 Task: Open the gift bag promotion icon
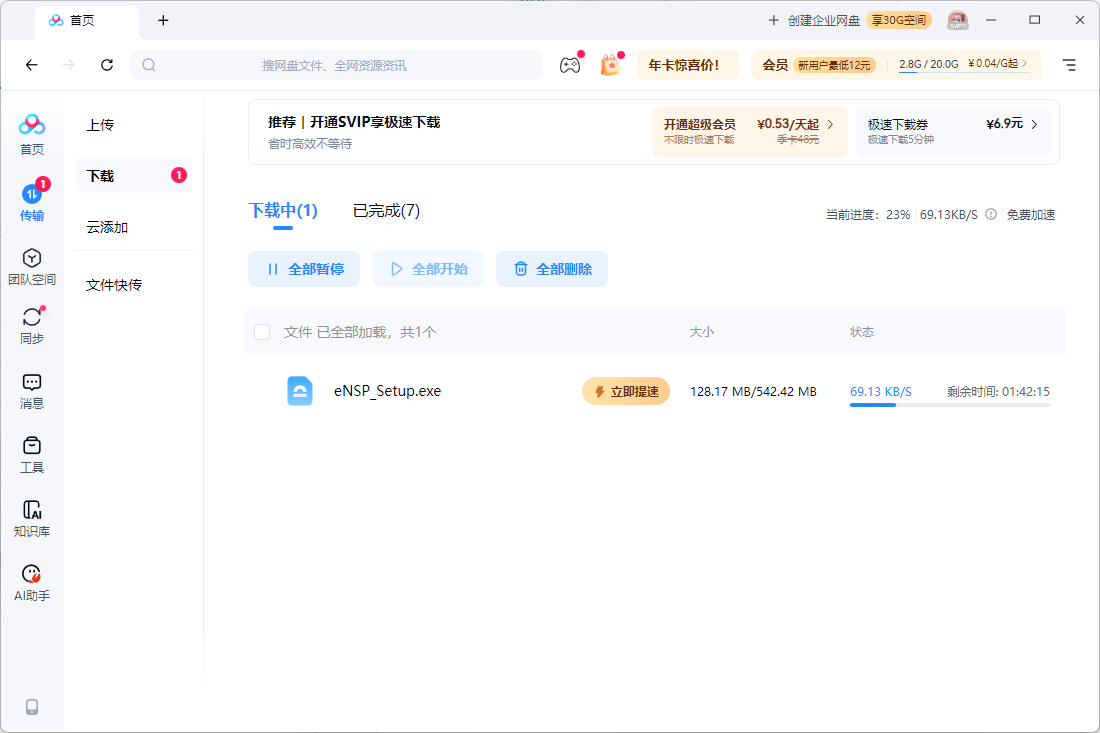coord(610,65)
